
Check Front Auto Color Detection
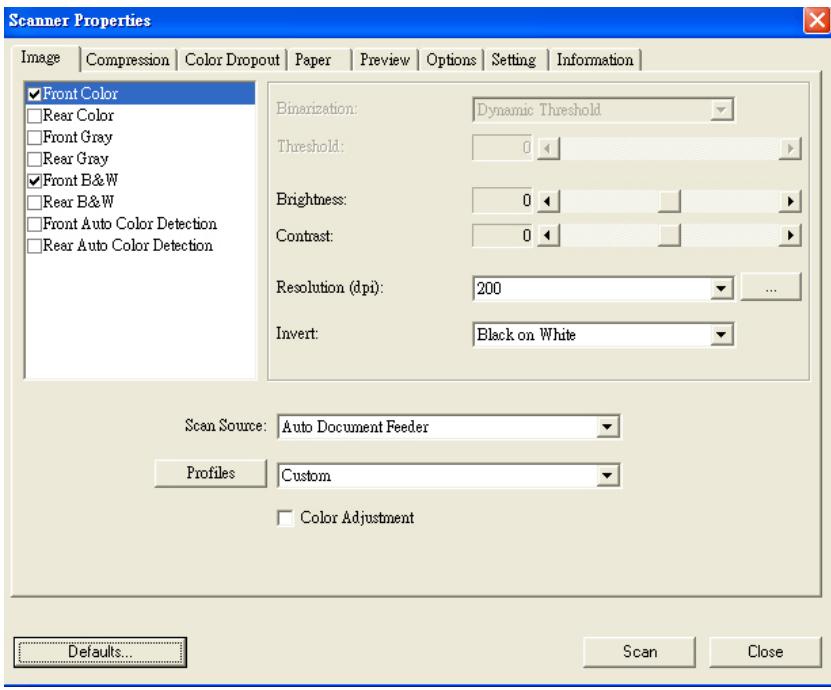(x=36, y=222)
